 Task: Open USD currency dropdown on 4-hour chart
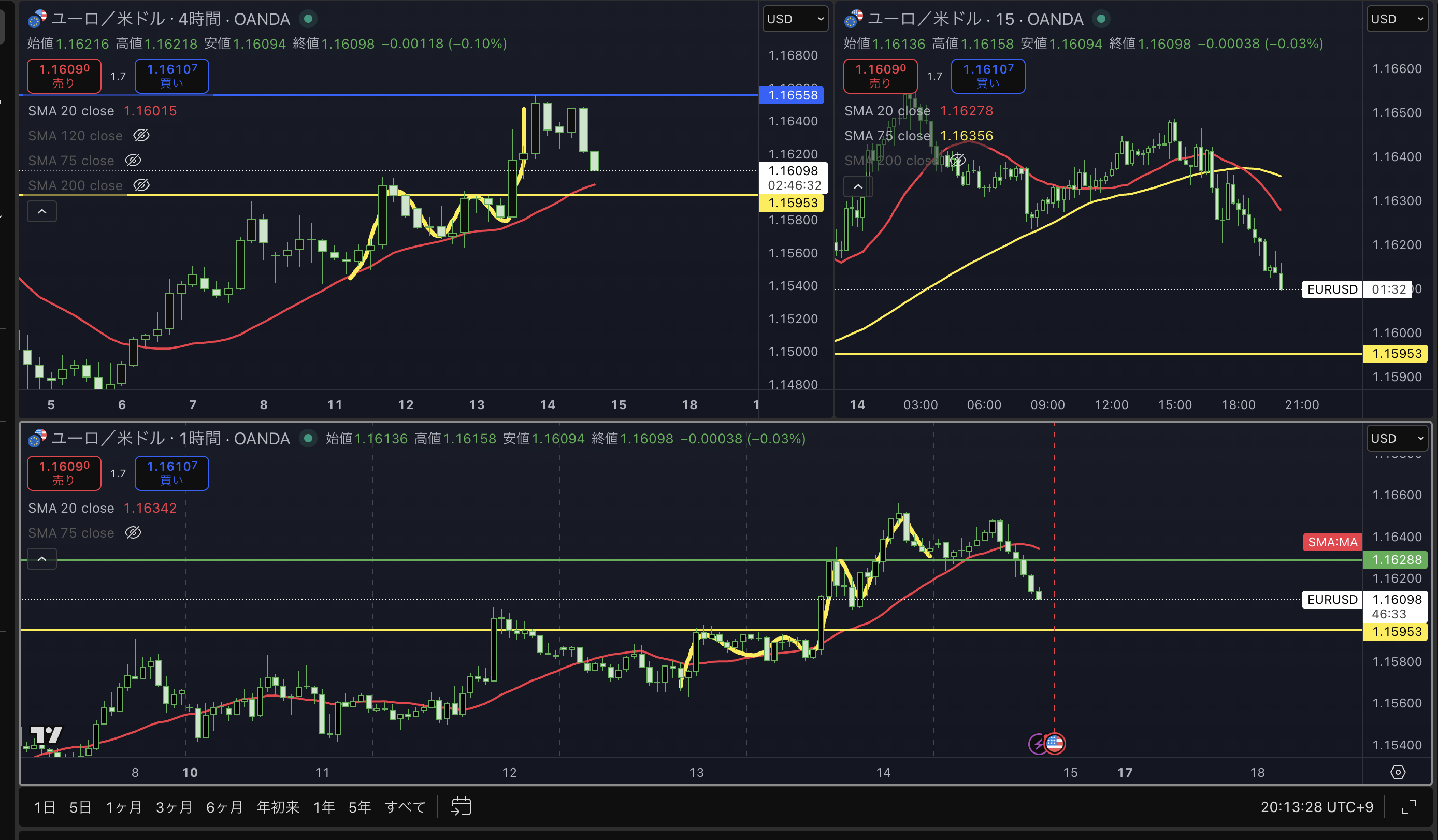[795, 19]
